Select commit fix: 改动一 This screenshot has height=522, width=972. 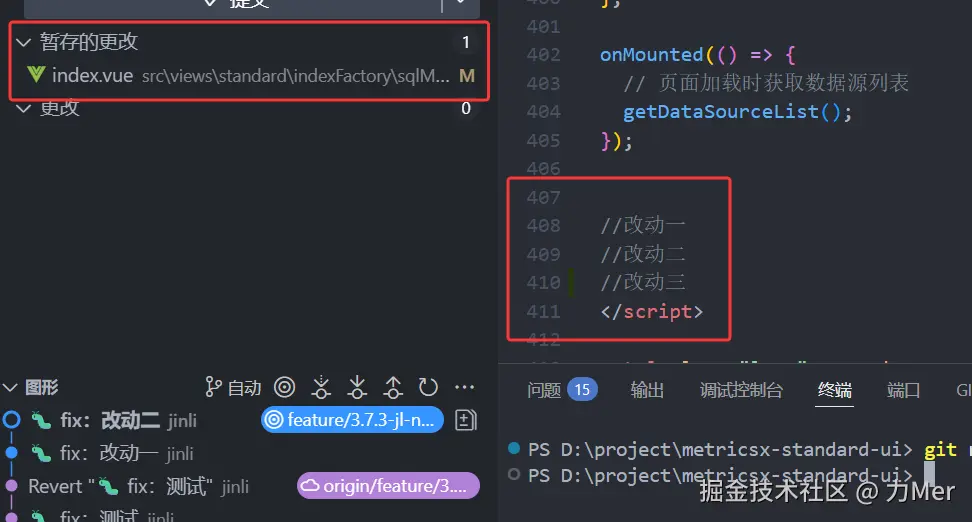(126, 453)
